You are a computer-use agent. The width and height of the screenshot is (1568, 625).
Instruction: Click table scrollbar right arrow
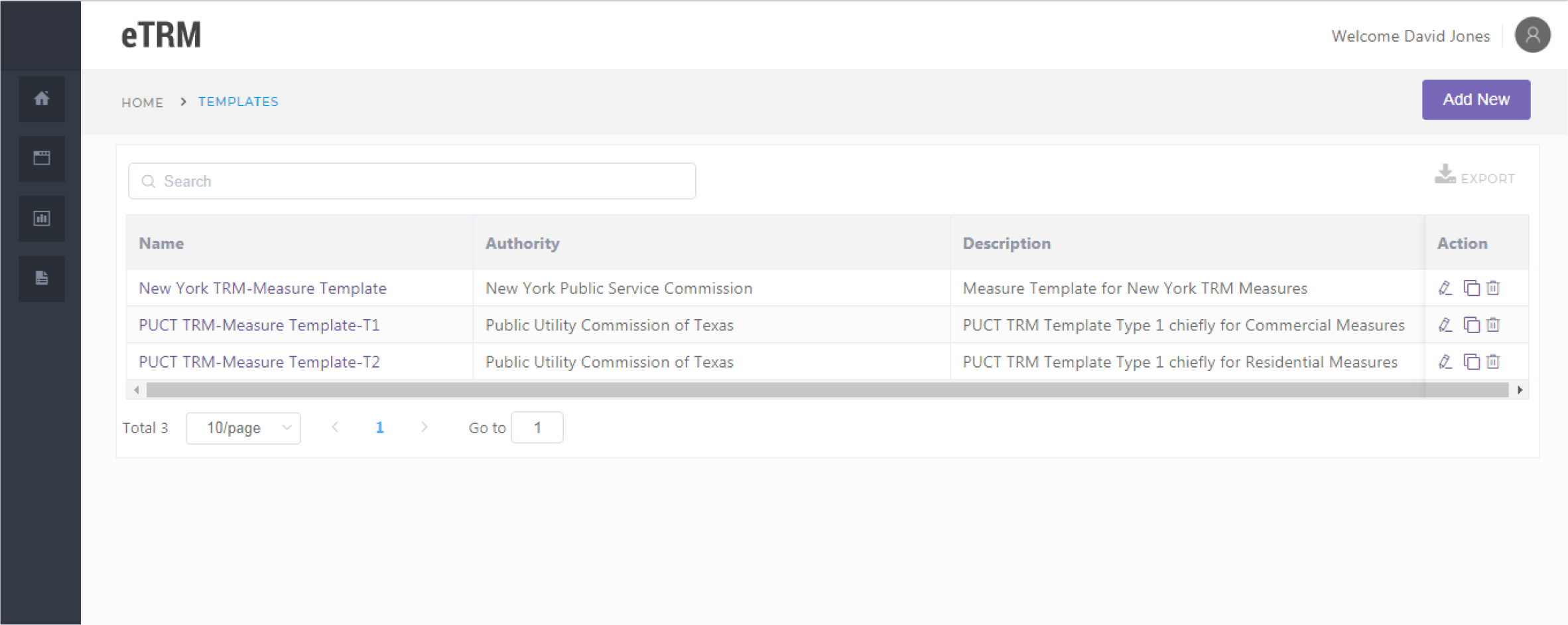click(x=1520, y=390)
